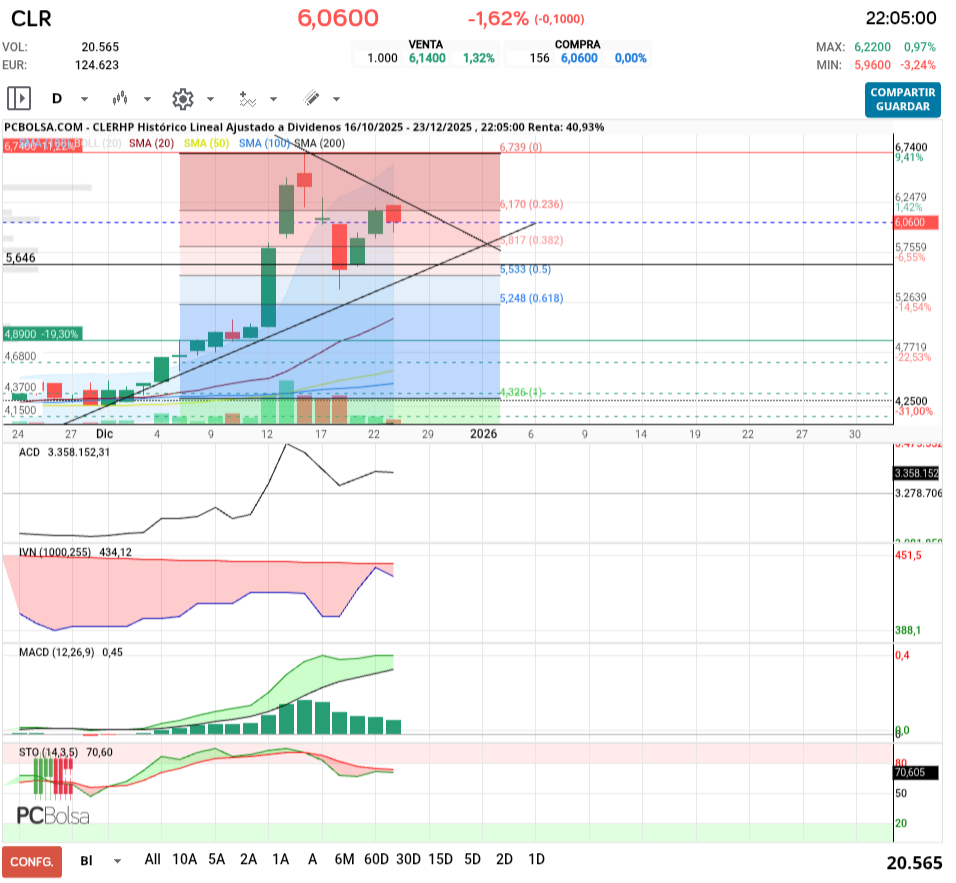Select the 60D time range
This screenshot has width=956, height=883.
tap(376, 859)
